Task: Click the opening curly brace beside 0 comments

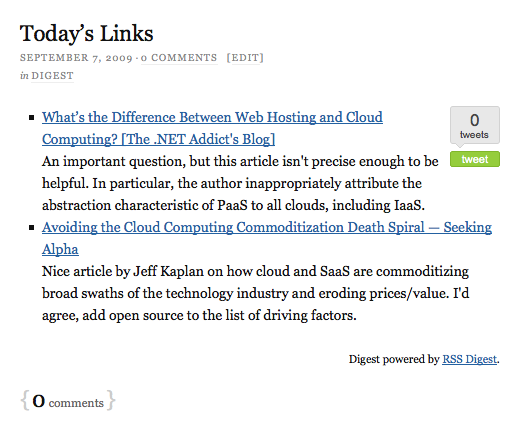Action: (x=24, y=400)
